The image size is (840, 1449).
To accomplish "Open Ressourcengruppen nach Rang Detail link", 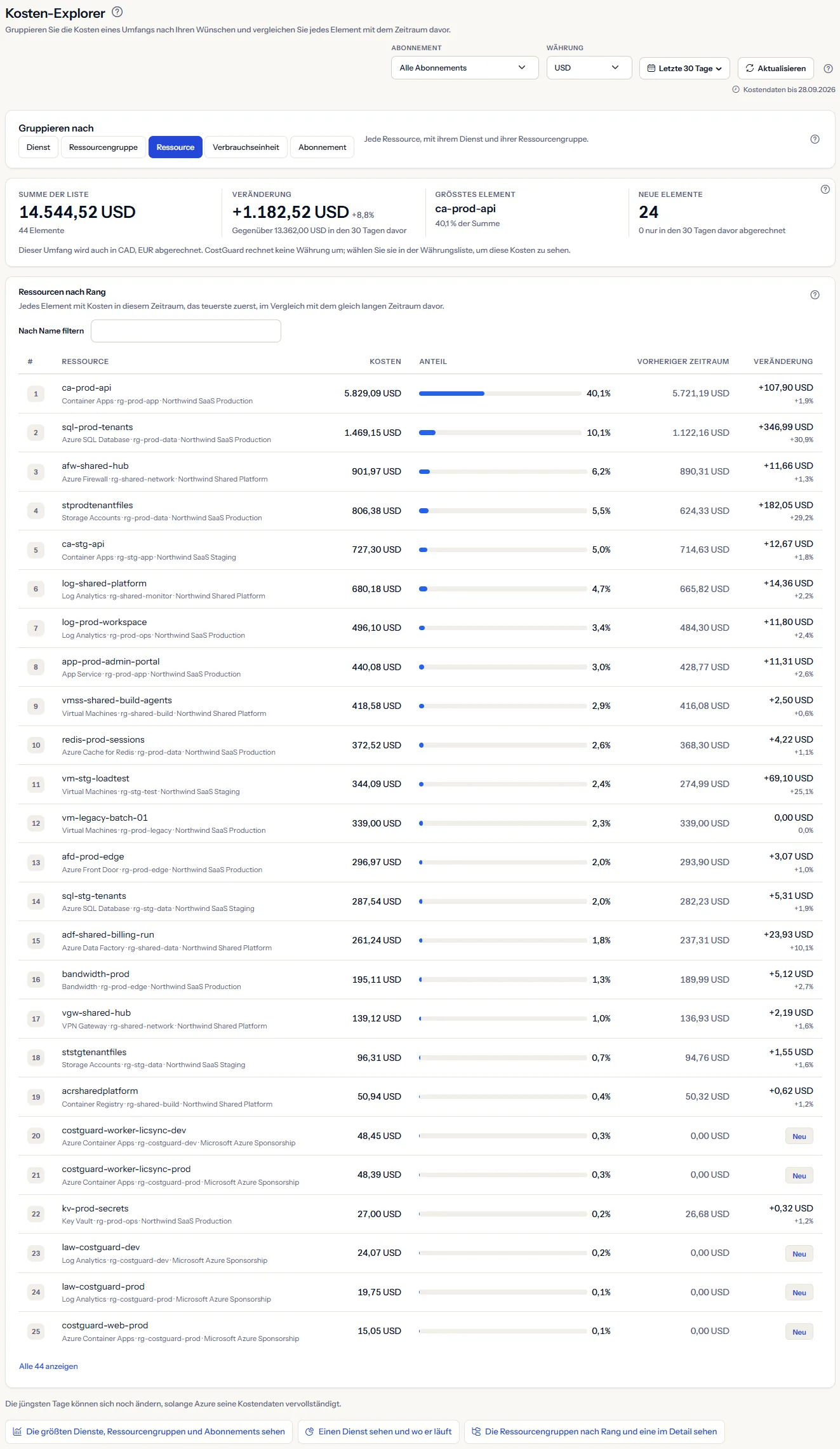I will point(594,1431).
